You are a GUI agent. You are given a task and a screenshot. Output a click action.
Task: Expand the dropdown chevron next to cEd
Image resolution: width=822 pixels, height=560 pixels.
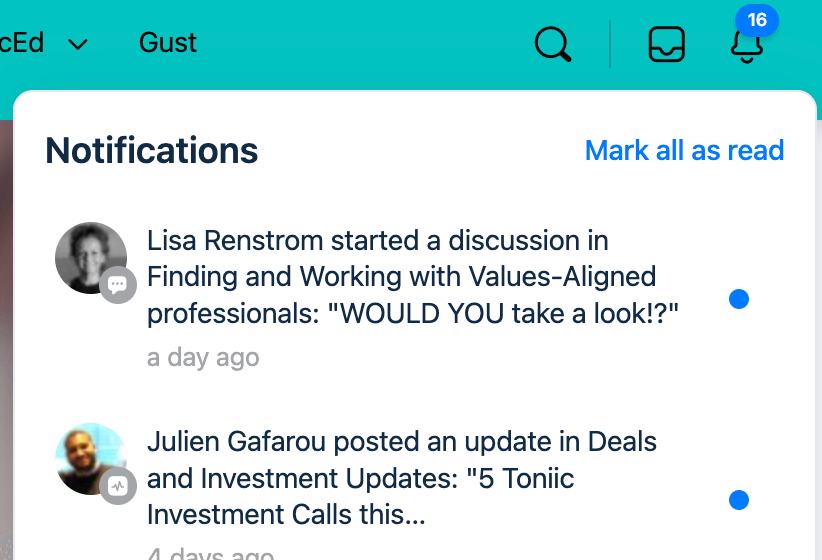(x=78, y=44)
